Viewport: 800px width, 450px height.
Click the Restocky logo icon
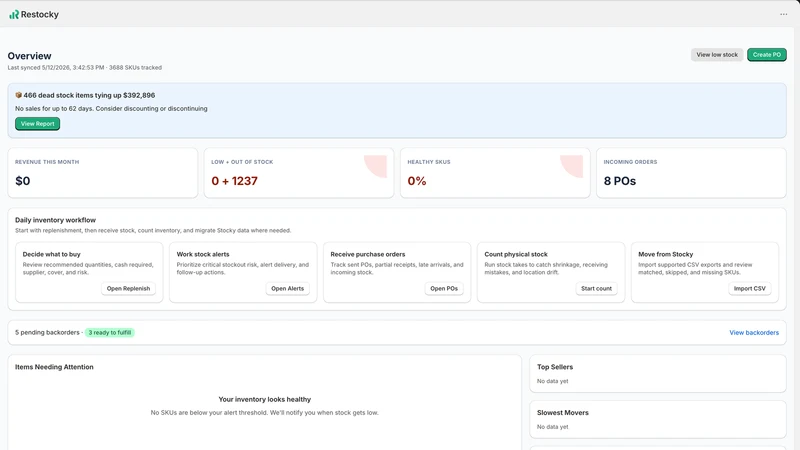(x=14, y=15)
